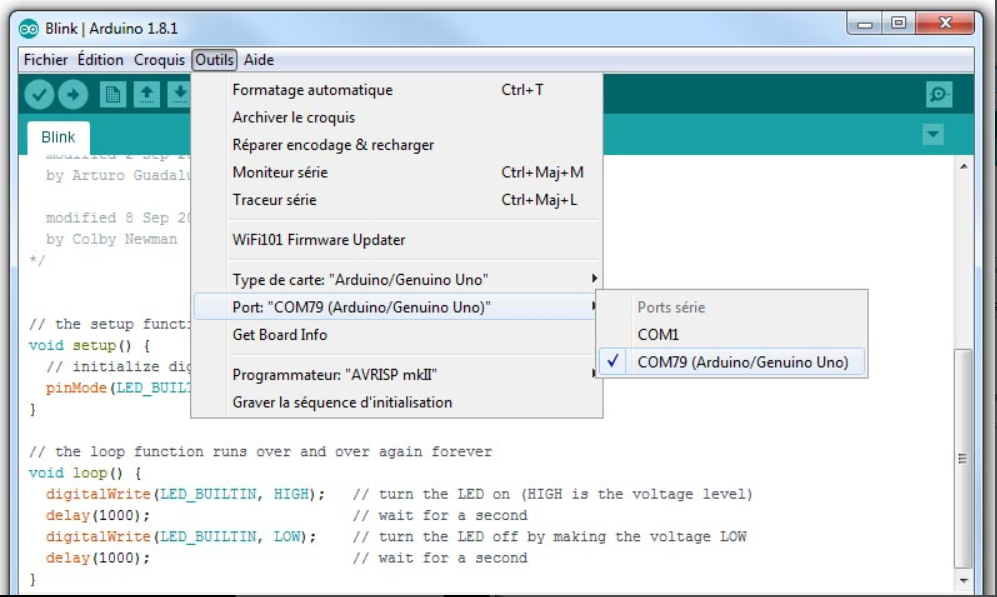Click the editor scrollbar up arrow
Image resolution: width=997 pixels, height=597 pixels.
point(963,165)
